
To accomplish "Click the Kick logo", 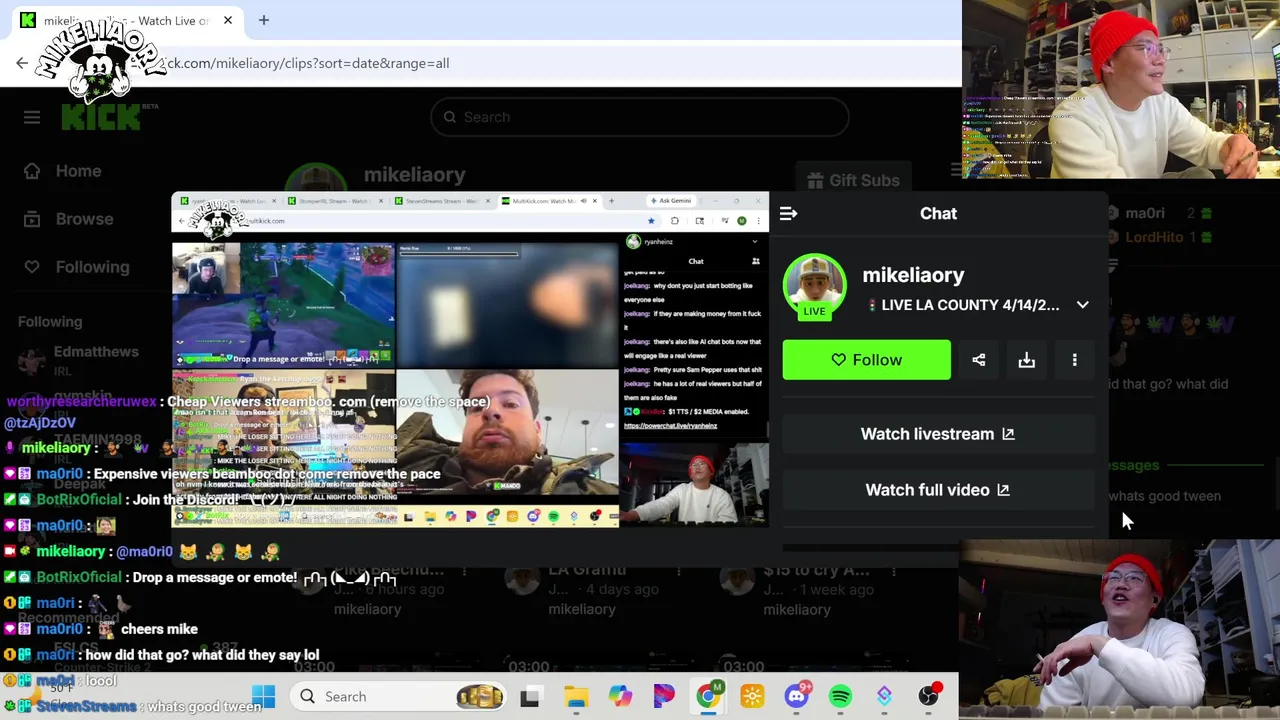I will (100, 117).
